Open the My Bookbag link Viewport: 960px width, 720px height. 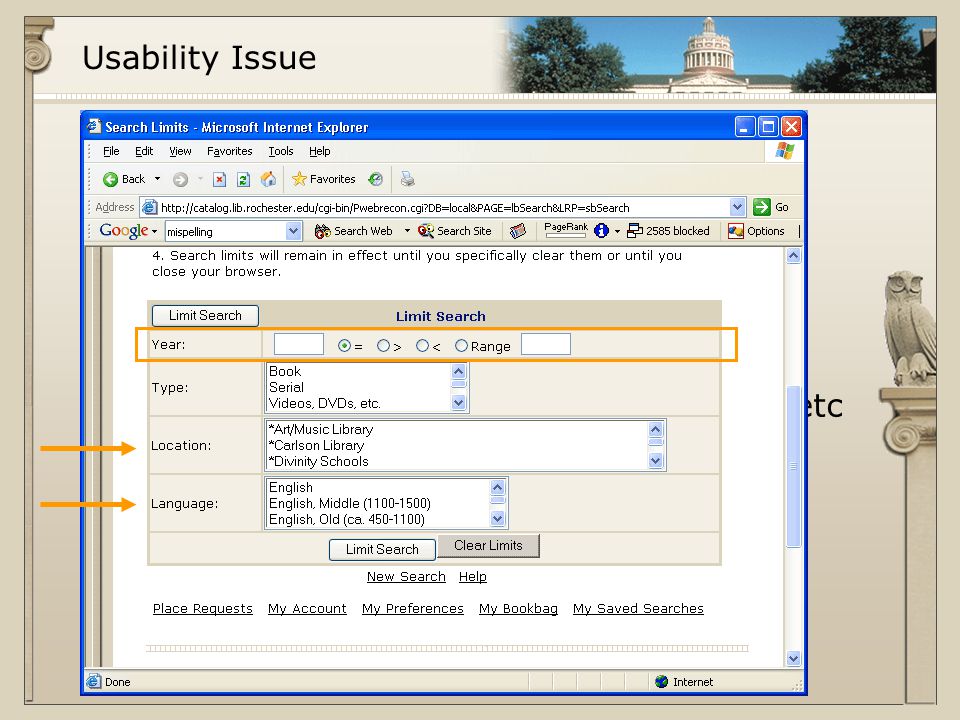518,609
